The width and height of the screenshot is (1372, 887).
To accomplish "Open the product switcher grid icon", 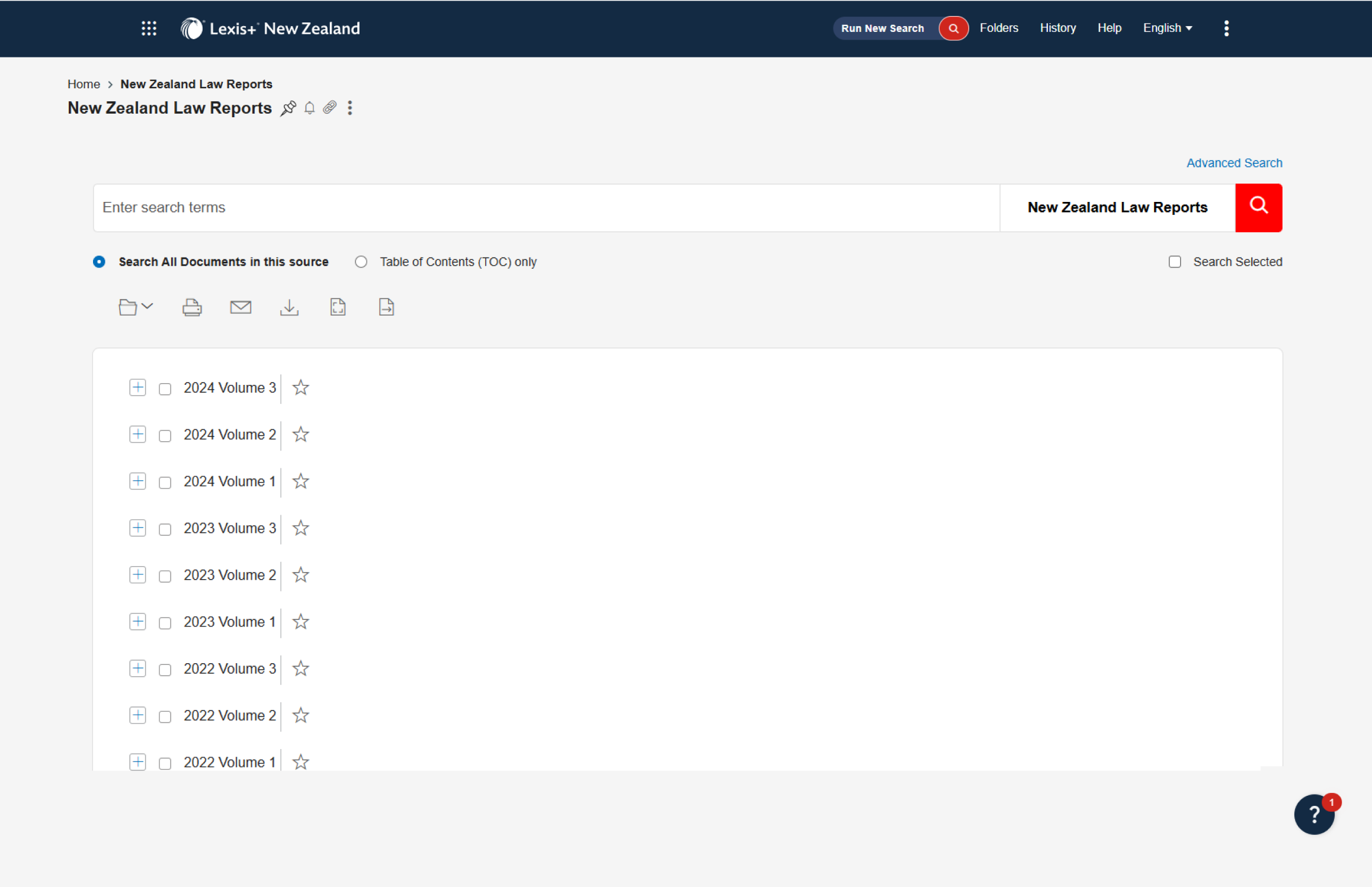I will (149, 28).
